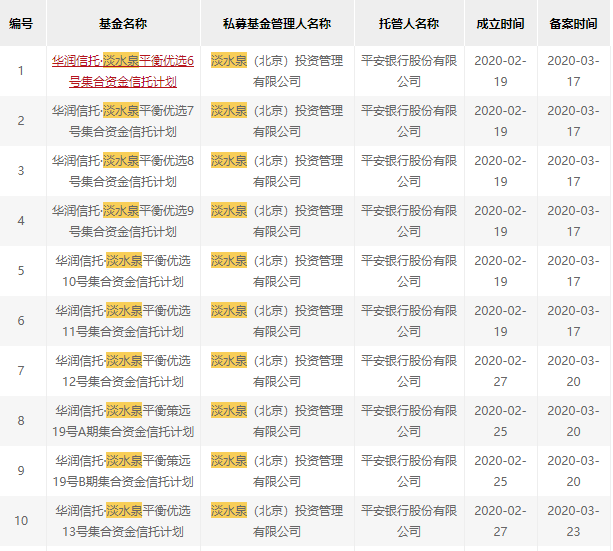The image size is (613, 551).
Task: Click fund name 淡水泉平衡优选10号集合资金信托计划
Action: pos(123,271)
